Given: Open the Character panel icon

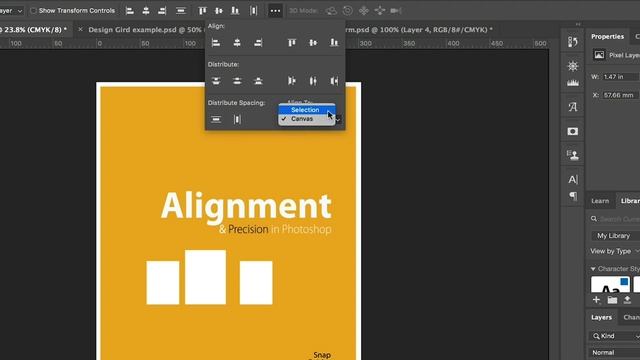Looking at the screenshot, I should pos(573,179).
